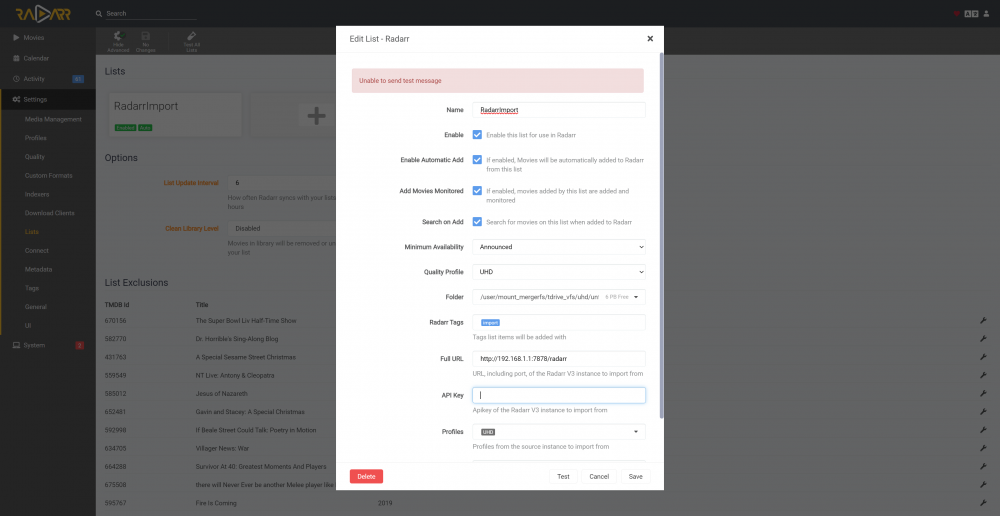Click "Unable to send test message" alert

(497, 81)
